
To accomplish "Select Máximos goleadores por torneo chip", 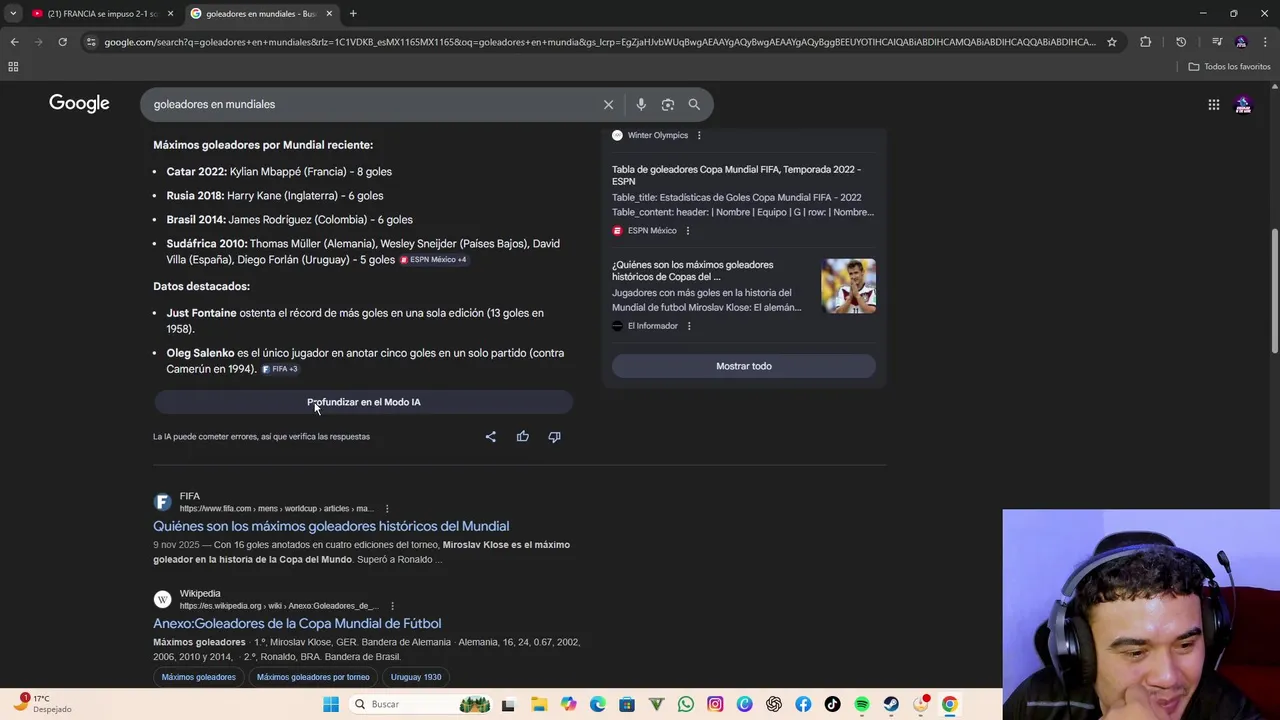I will (x=313, y=677).
